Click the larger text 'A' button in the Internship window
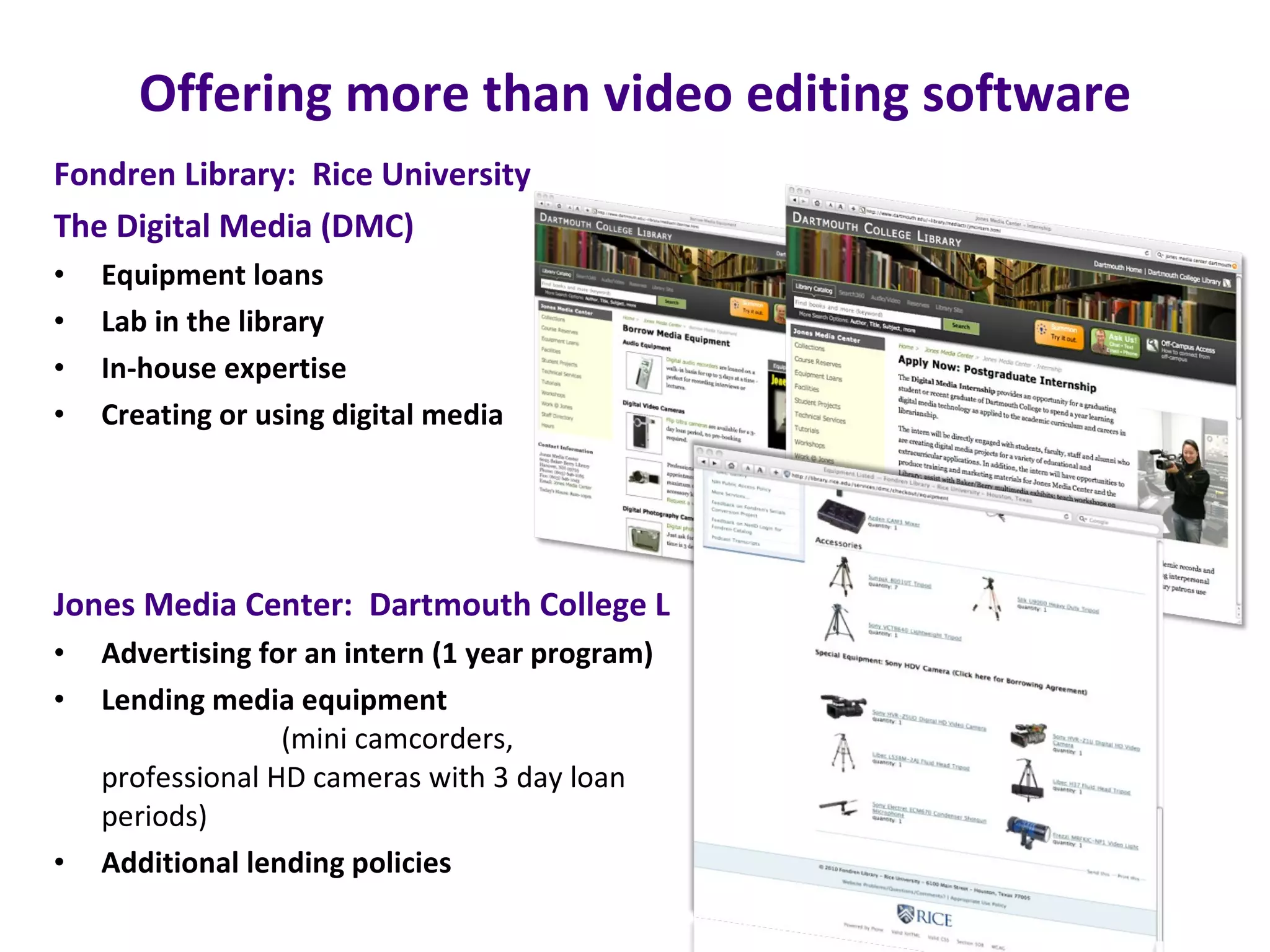Image resolution: width=1270 pixels, height=952 pixels. [x=841, y=206]
